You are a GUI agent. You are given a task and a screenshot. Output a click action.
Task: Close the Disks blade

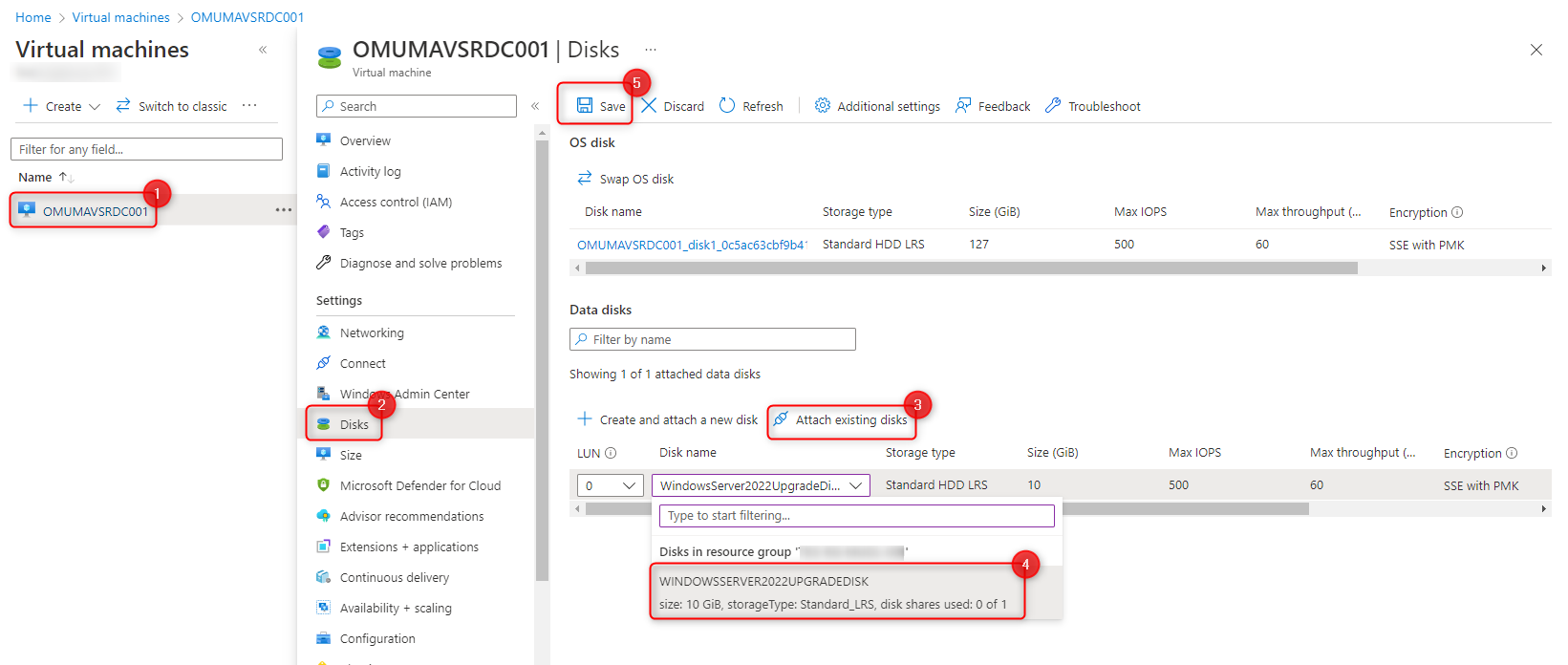pos(1536,50)
